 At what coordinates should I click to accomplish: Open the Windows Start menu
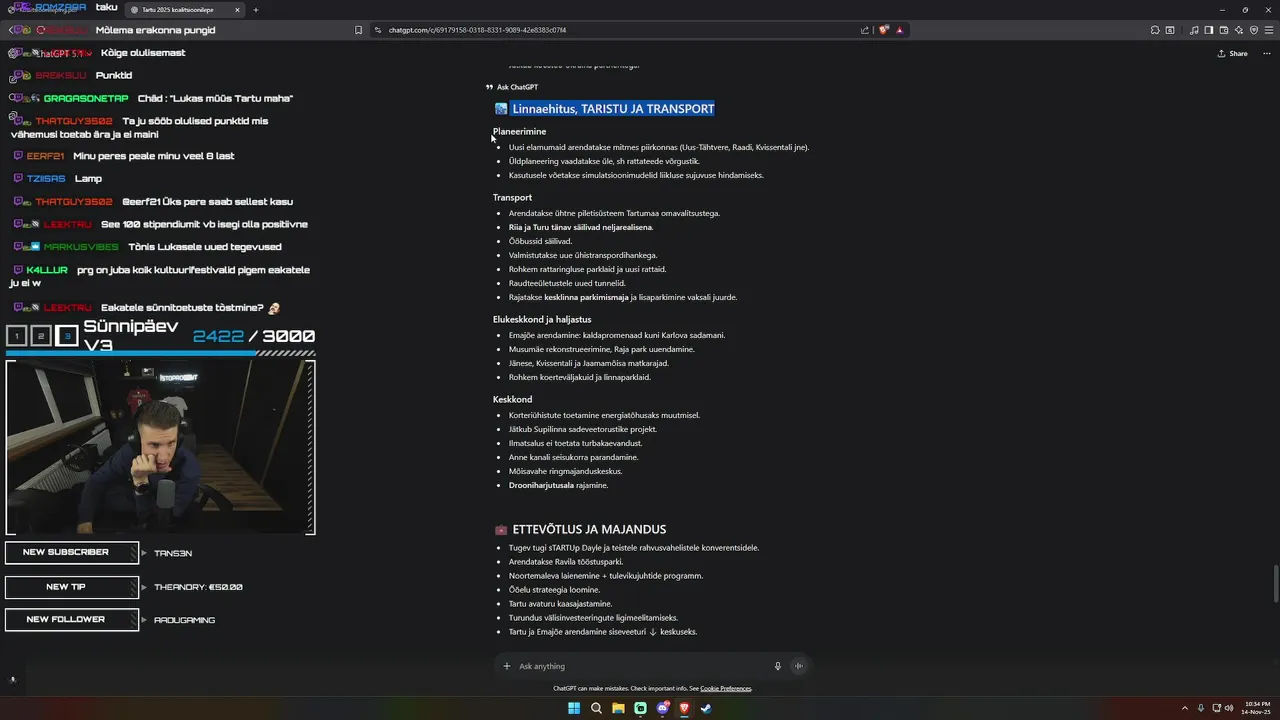(574, 708)
